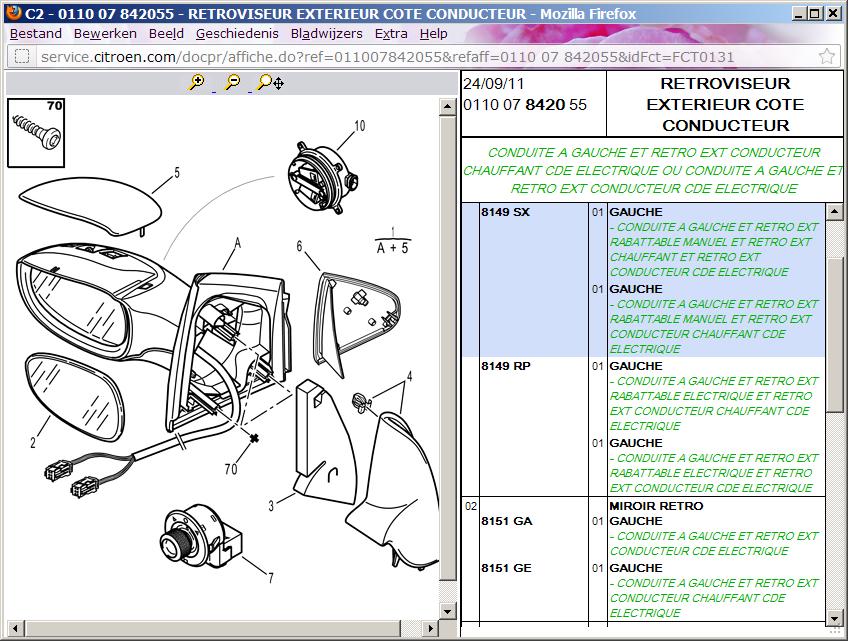Select part number 8149 SX

click(x=506, y=212)
